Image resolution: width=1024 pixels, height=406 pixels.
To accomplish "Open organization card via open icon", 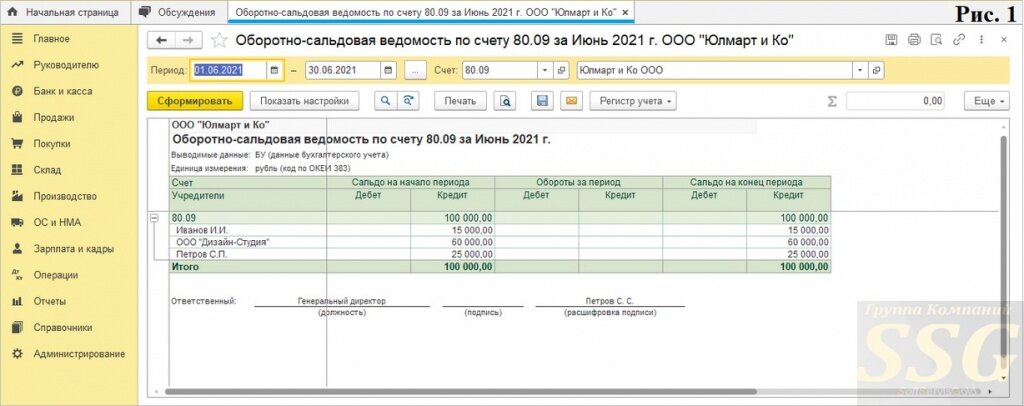I will click(876, 70).
